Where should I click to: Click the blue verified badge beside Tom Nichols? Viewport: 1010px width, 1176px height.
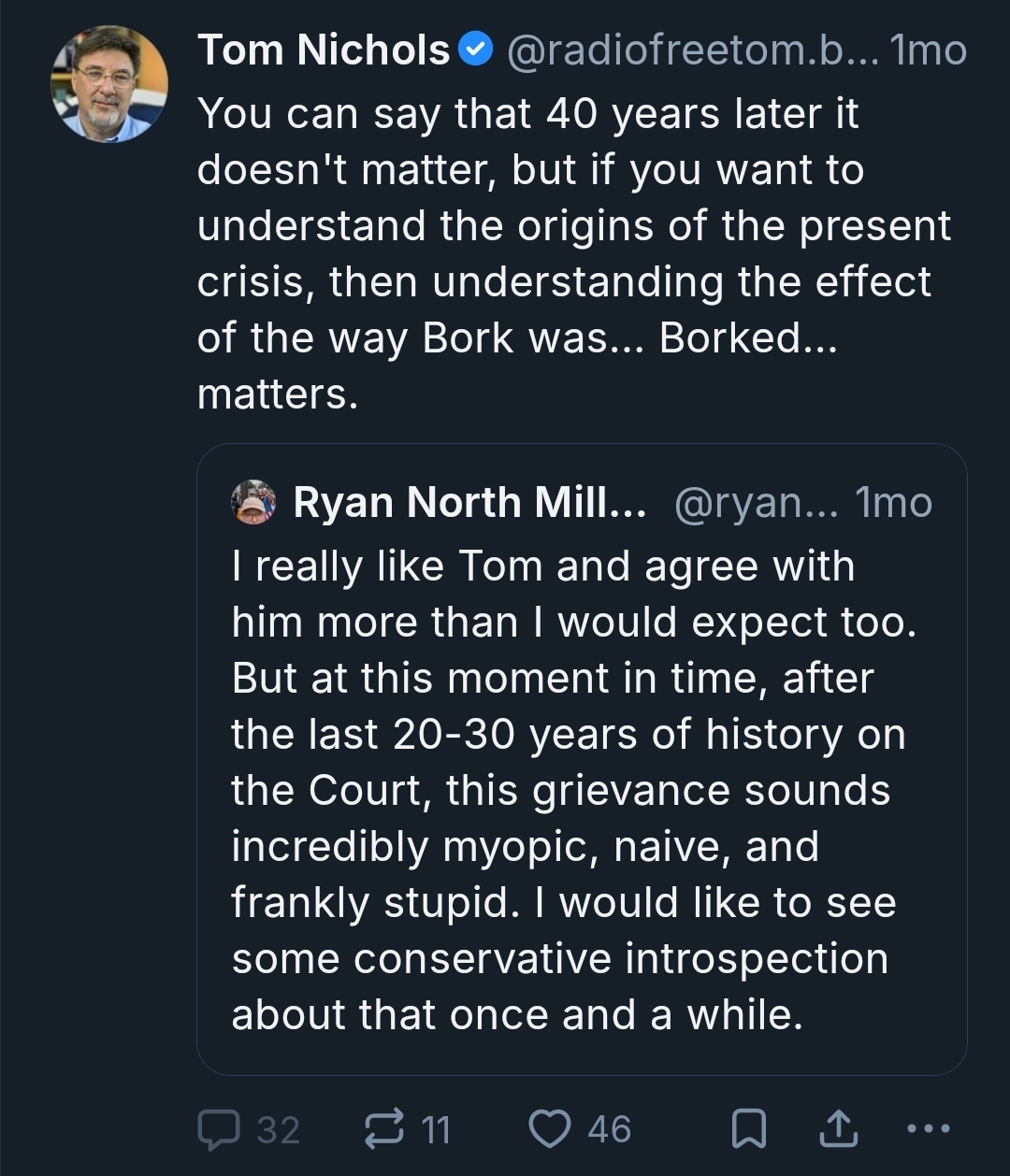click(x=477, y=50)
